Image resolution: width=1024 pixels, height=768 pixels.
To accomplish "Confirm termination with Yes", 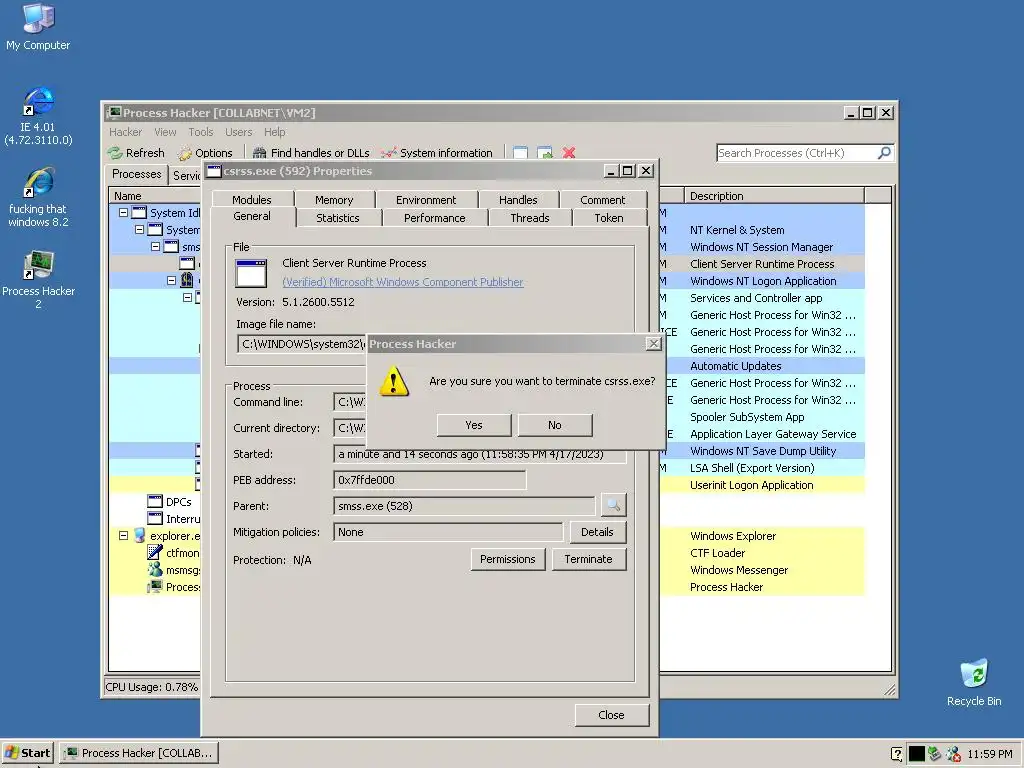I will click(x=473, y=425).
